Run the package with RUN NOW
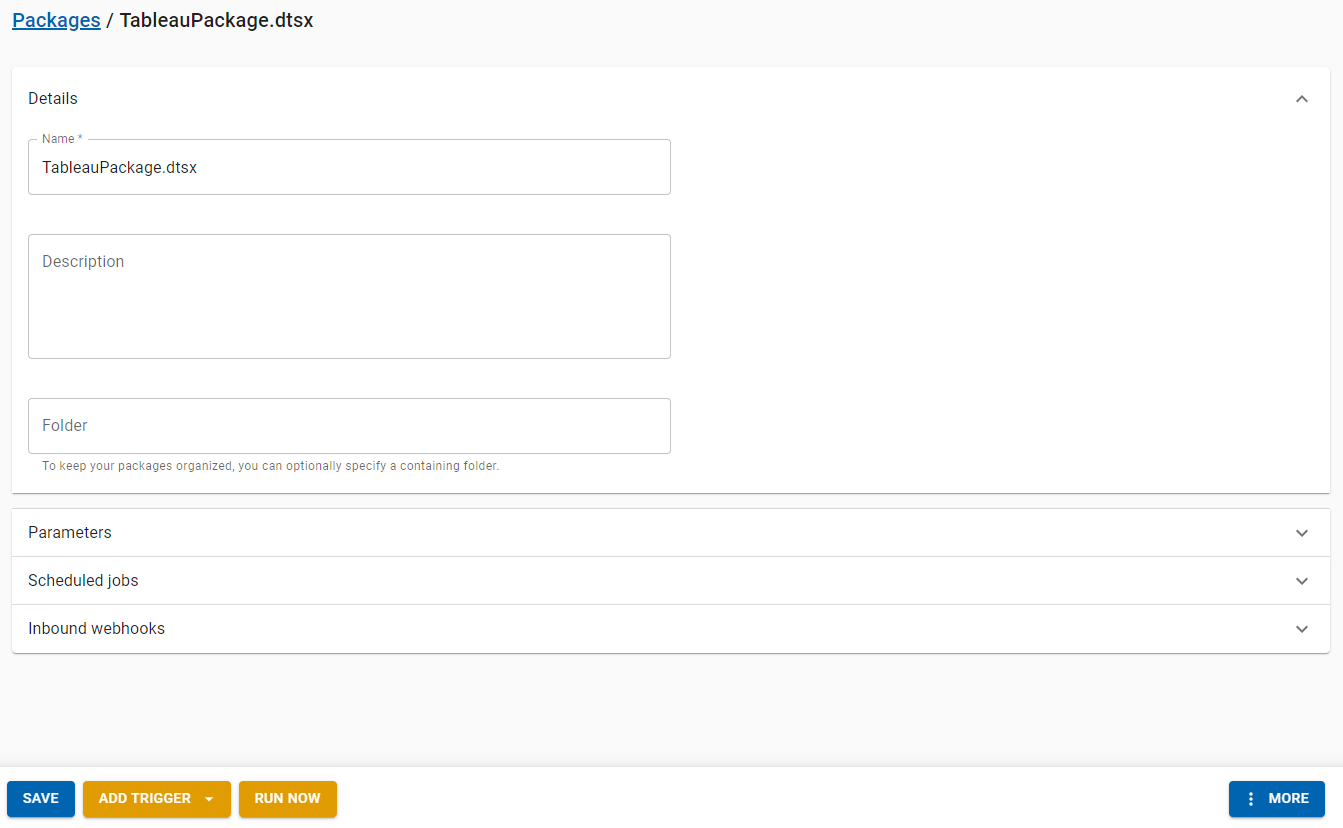The width and height of the screenshot is (1343, 828). (287, 799)
